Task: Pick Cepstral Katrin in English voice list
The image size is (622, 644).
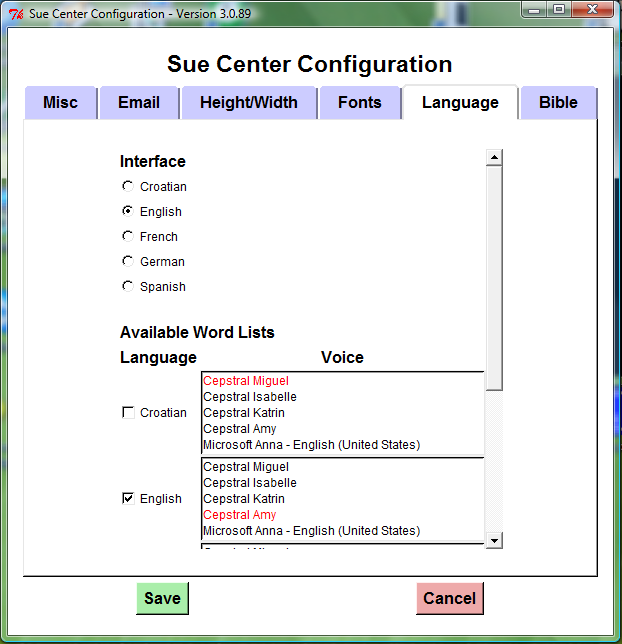Action: tap(244, 499)
